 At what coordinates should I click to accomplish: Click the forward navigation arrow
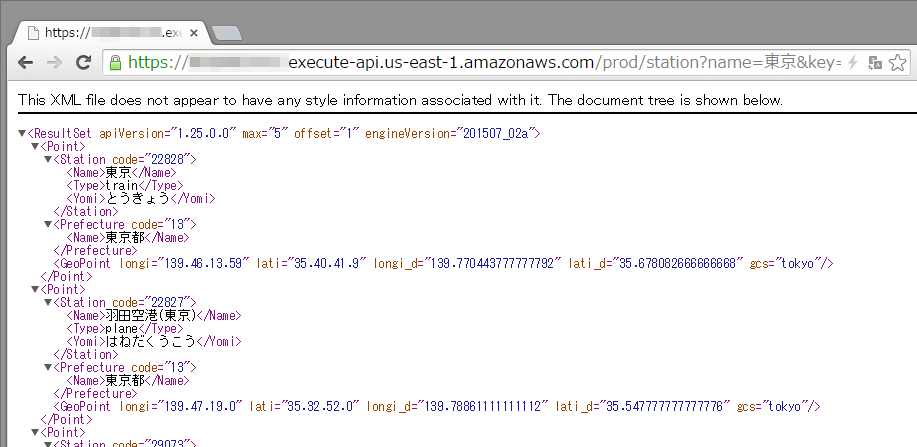click(x=54, y=63)
